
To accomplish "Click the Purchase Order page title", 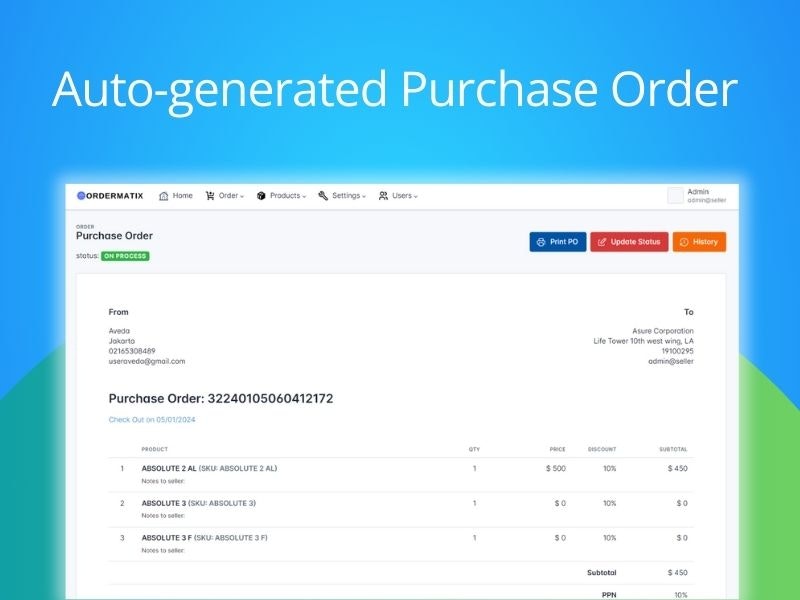I will tap(114, 236).
